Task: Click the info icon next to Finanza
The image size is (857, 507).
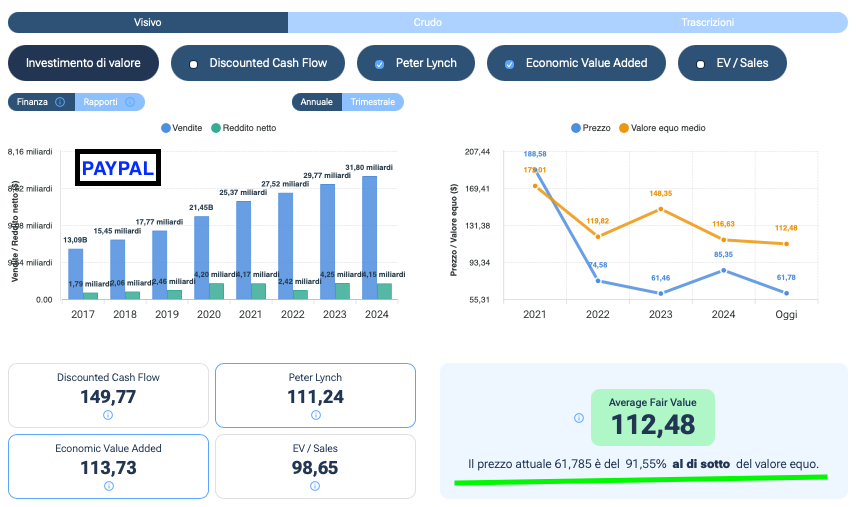Action: (x=60, y=102)
